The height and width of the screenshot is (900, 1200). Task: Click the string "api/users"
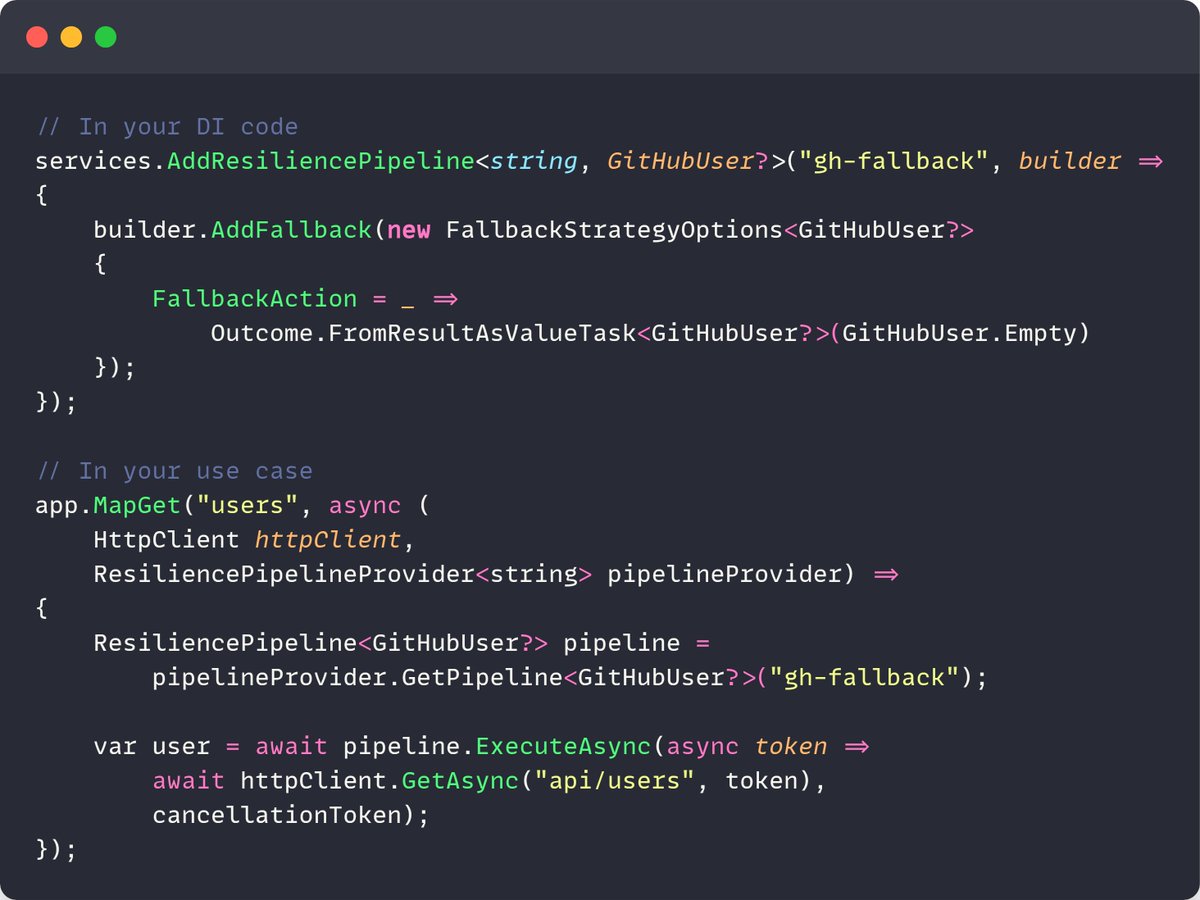point(614,780)
